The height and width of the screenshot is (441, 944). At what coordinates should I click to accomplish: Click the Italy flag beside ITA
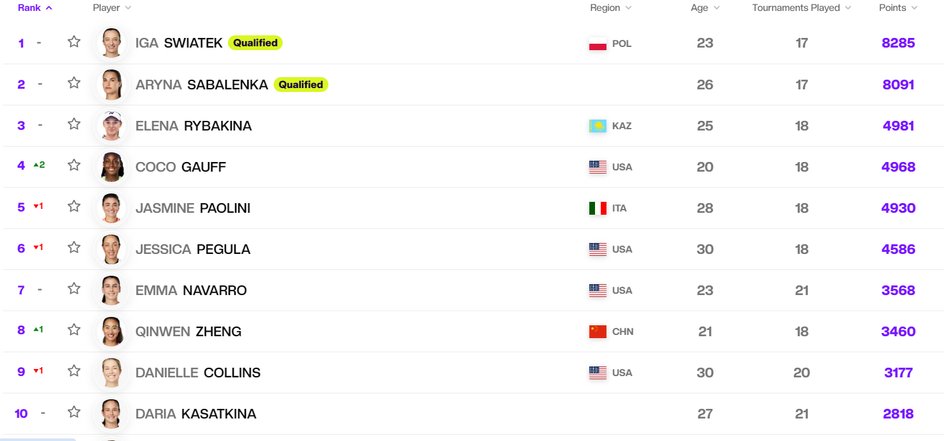click(x=598, y=208)
